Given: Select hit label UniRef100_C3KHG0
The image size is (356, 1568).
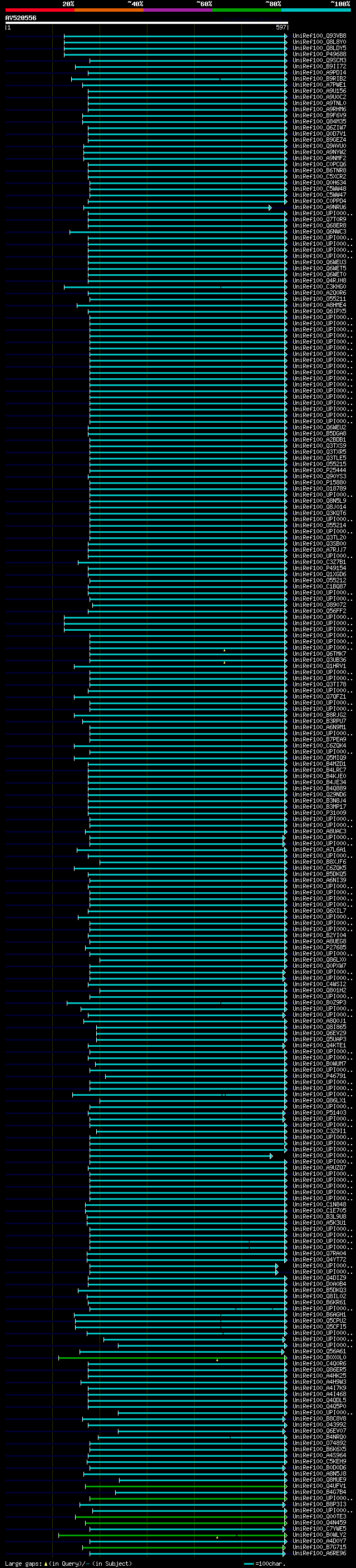Looking at the screenshot, I should tap(319, 286).
